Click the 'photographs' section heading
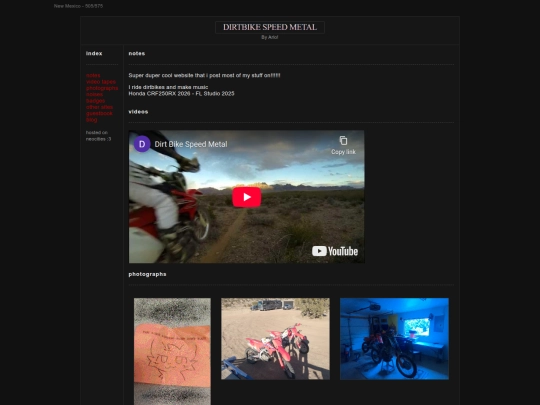 click(147, 274)
